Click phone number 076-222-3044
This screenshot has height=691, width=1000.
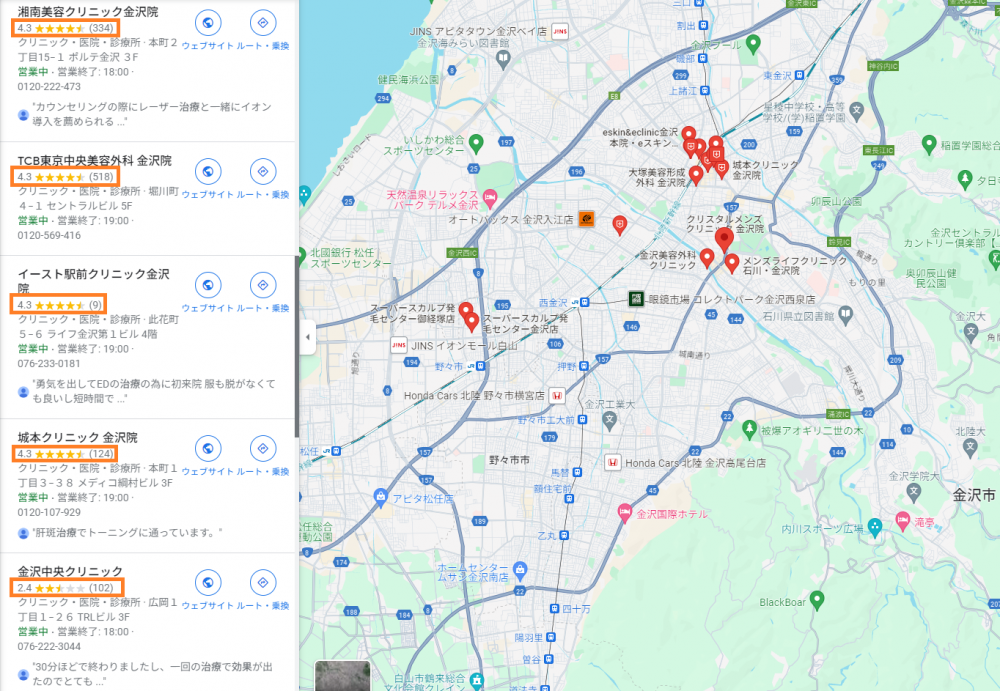click(49, 646)
